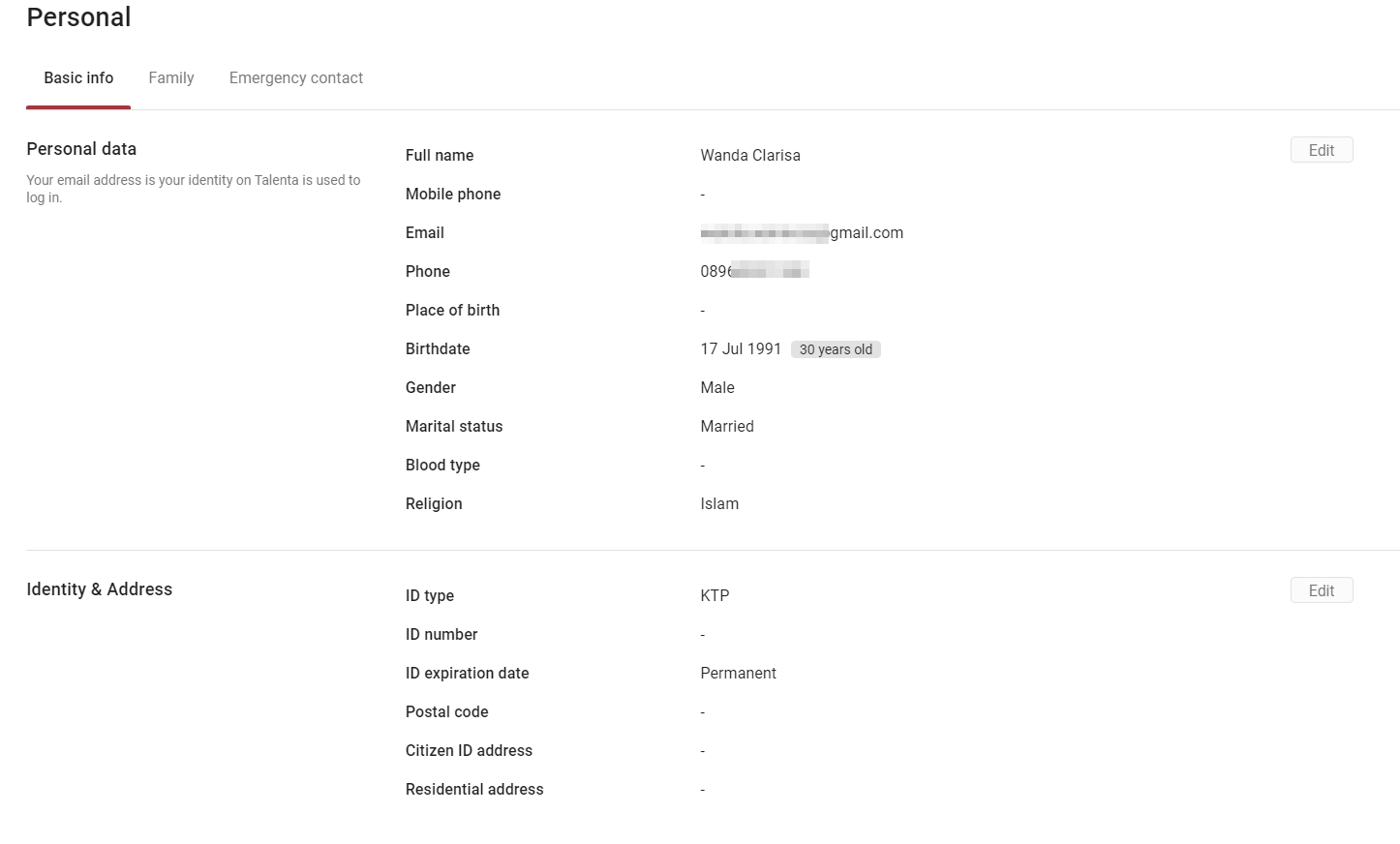Click the birthdate 17 Jul 1991

pyautogui.click(x=740, y=349)
